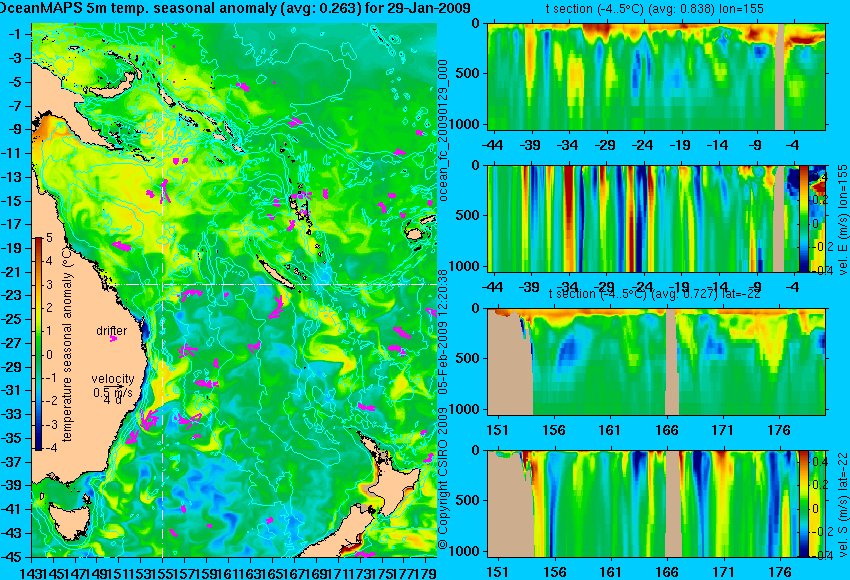Open the temperature section panel for lon=155
Screen dimensions: 850x580
pyautogui.click(x=656, y=76)
